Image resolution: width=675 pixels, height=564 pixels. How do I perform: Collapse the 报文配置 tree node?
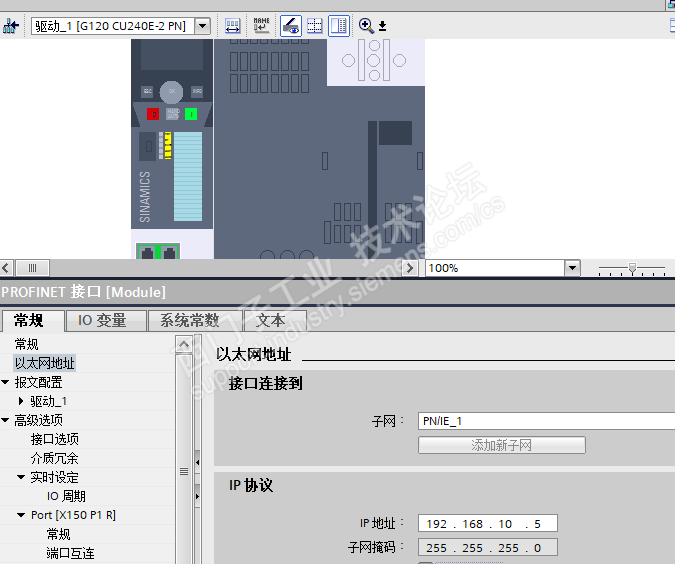pos(6,382)
